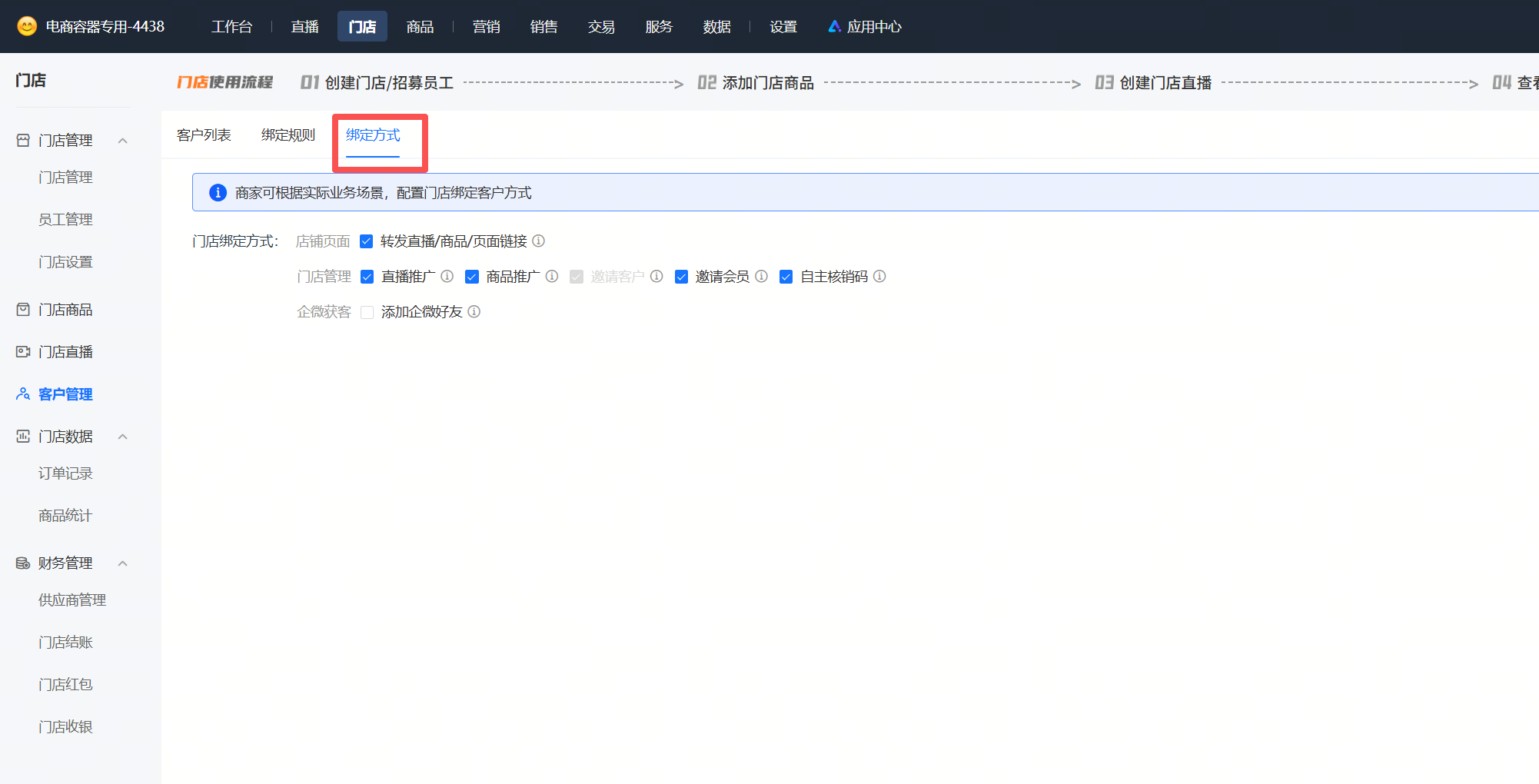
Task: Open the 营销 top menu
Action: tap(487, 27)
